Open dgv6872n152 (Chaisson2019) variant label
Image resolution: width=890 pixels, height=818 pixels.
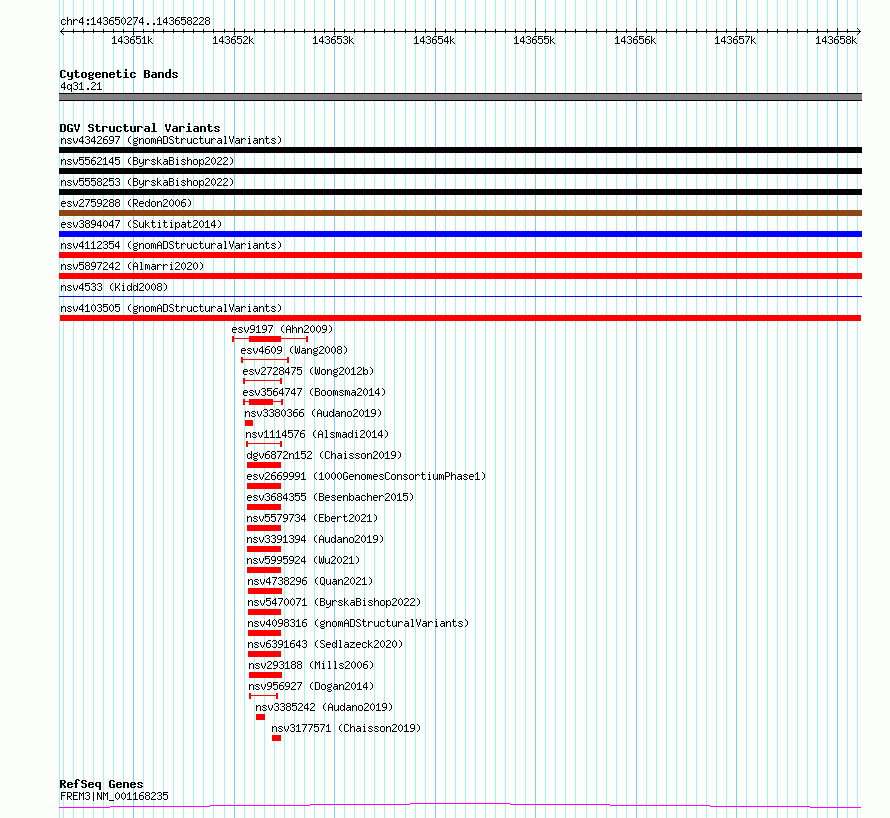[324, 455]
